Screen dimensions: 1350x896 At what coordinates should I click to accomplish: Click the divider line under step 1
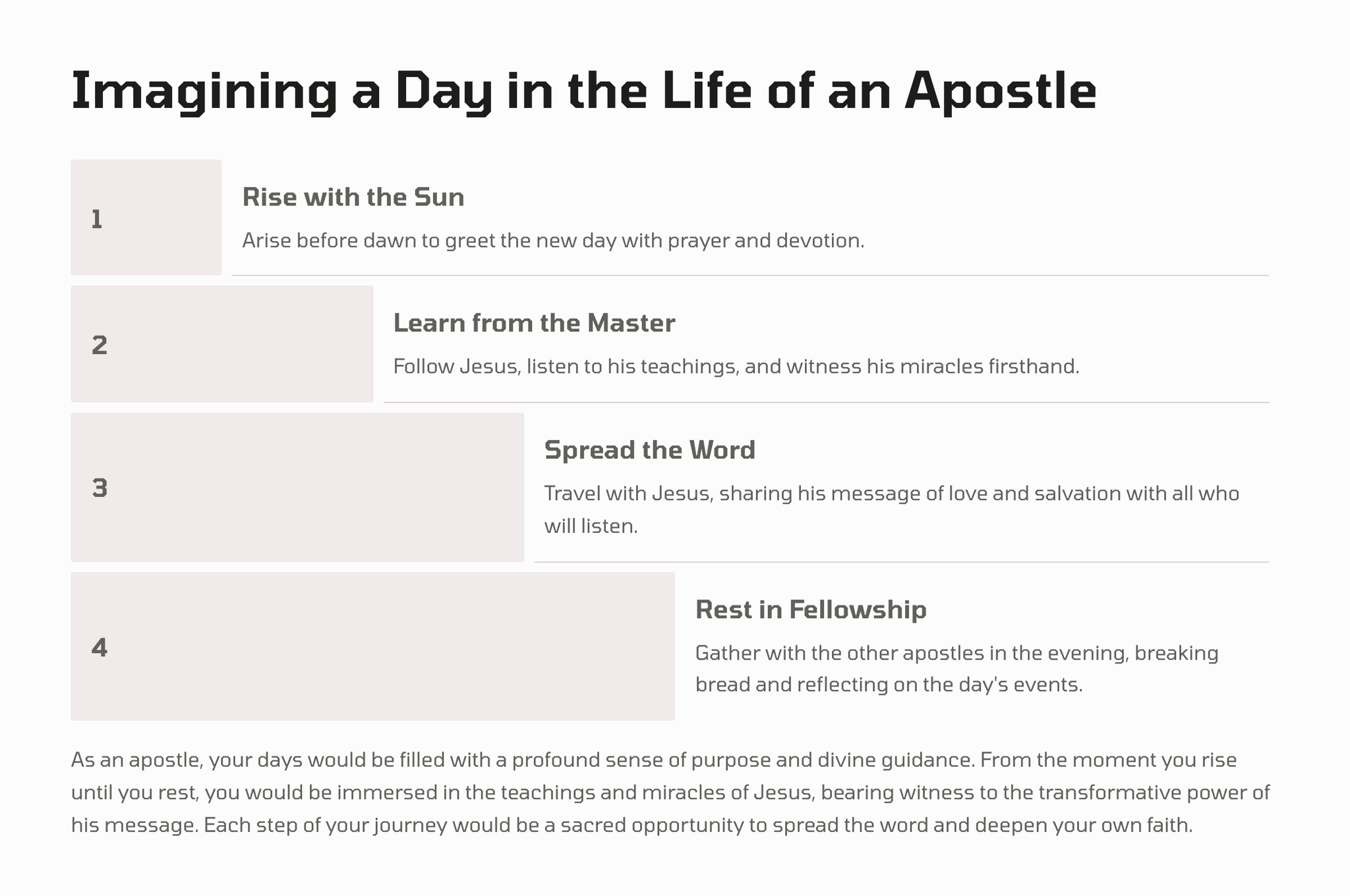(x=749, y=275)
